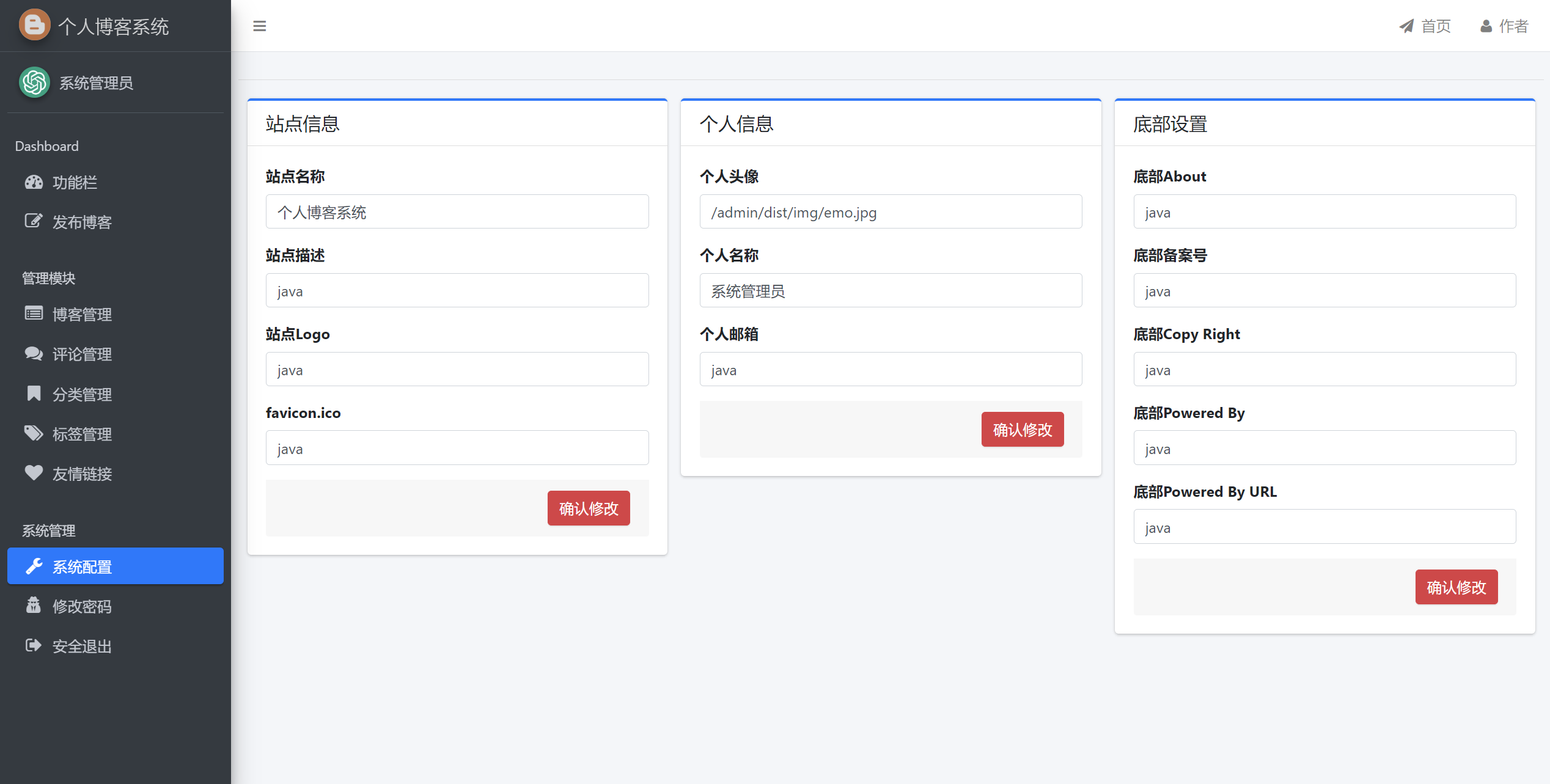Focus the 个人名称 input field

[x=891, y=290]
